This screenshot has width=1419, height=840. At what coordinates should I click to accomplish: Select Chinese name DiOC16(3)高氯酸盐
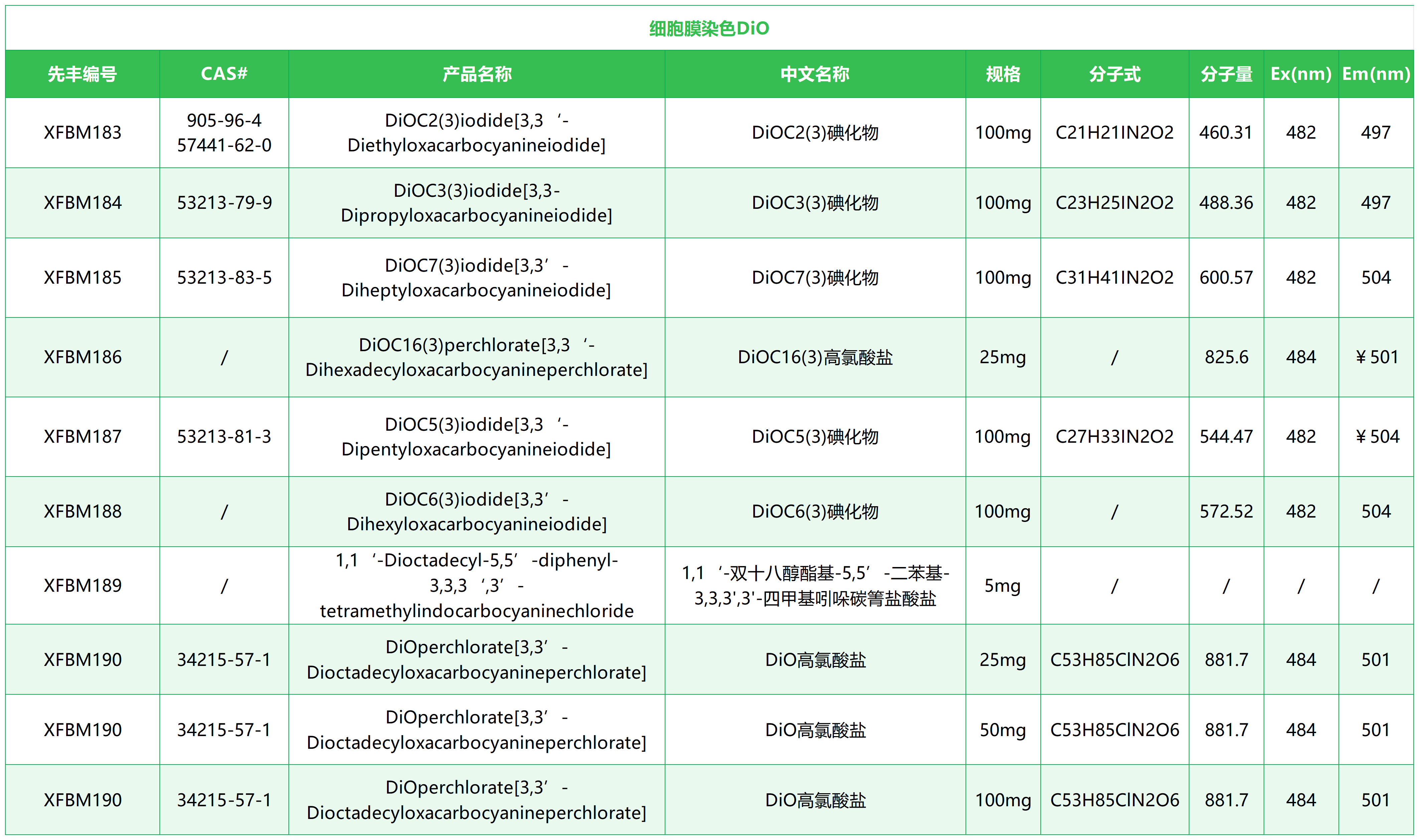[x=815, y=357]
